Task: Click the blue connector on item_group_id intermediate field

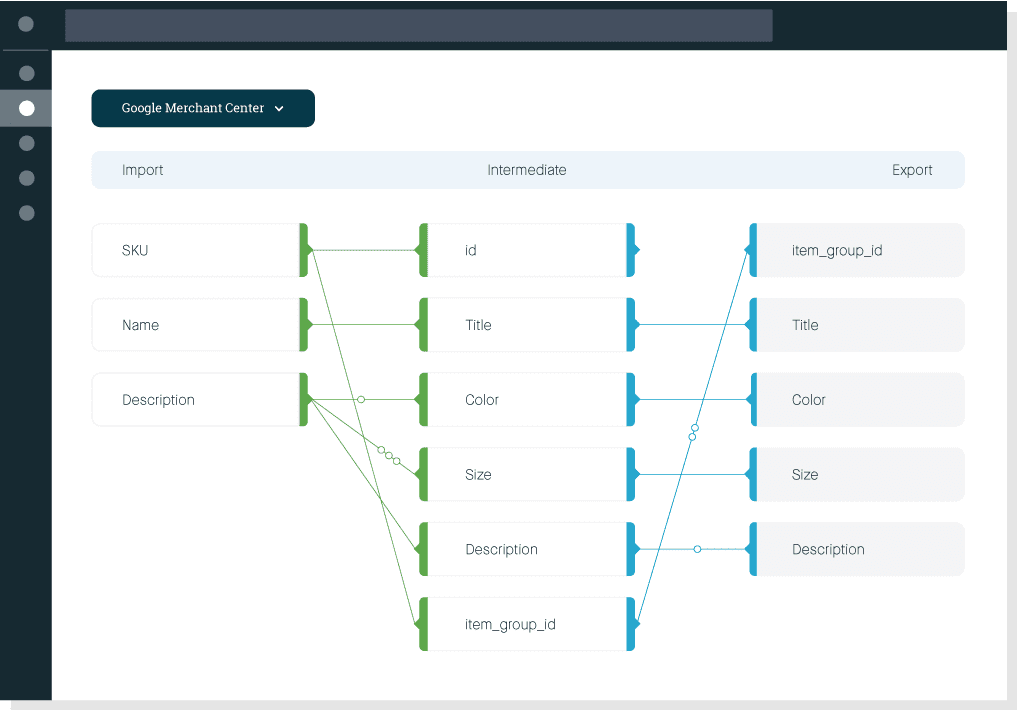Action: pos(632,624)
